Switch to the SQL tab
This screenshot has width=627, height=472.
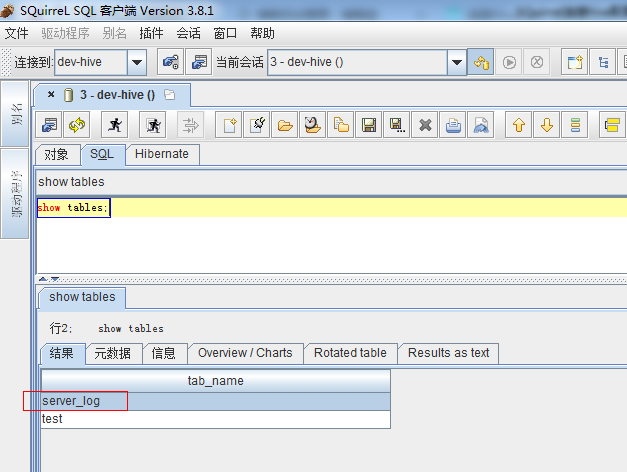pos(102,154)
